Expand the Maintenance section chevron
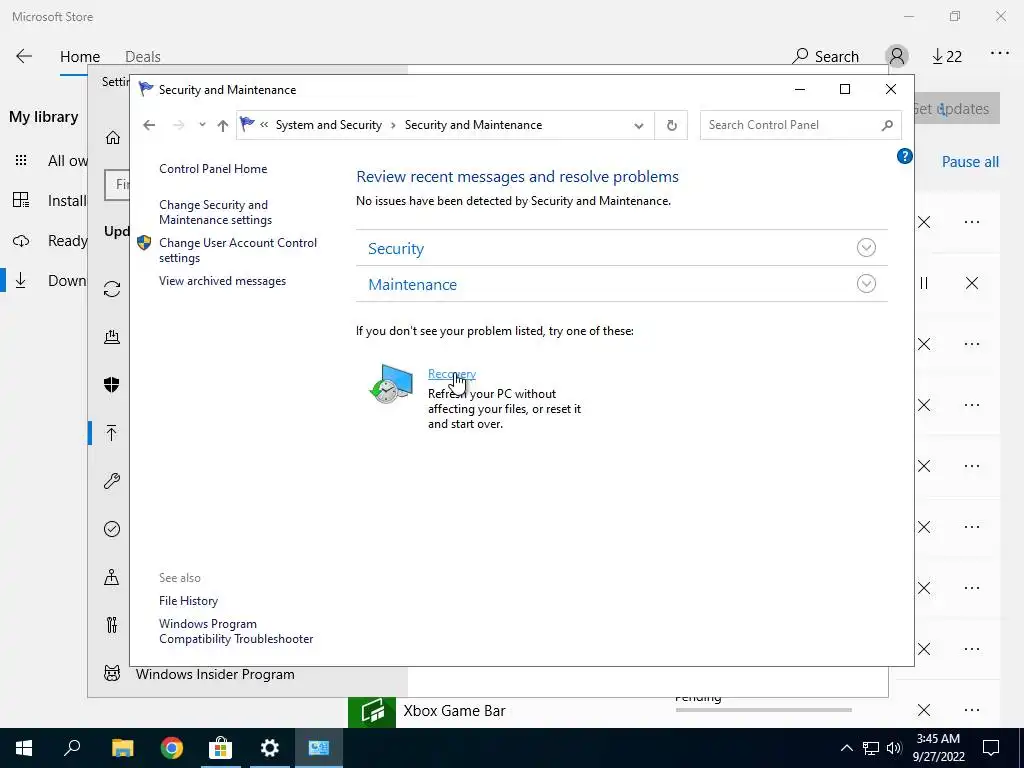This screenshot has height=768, width=1024. (x=866, y=283)
